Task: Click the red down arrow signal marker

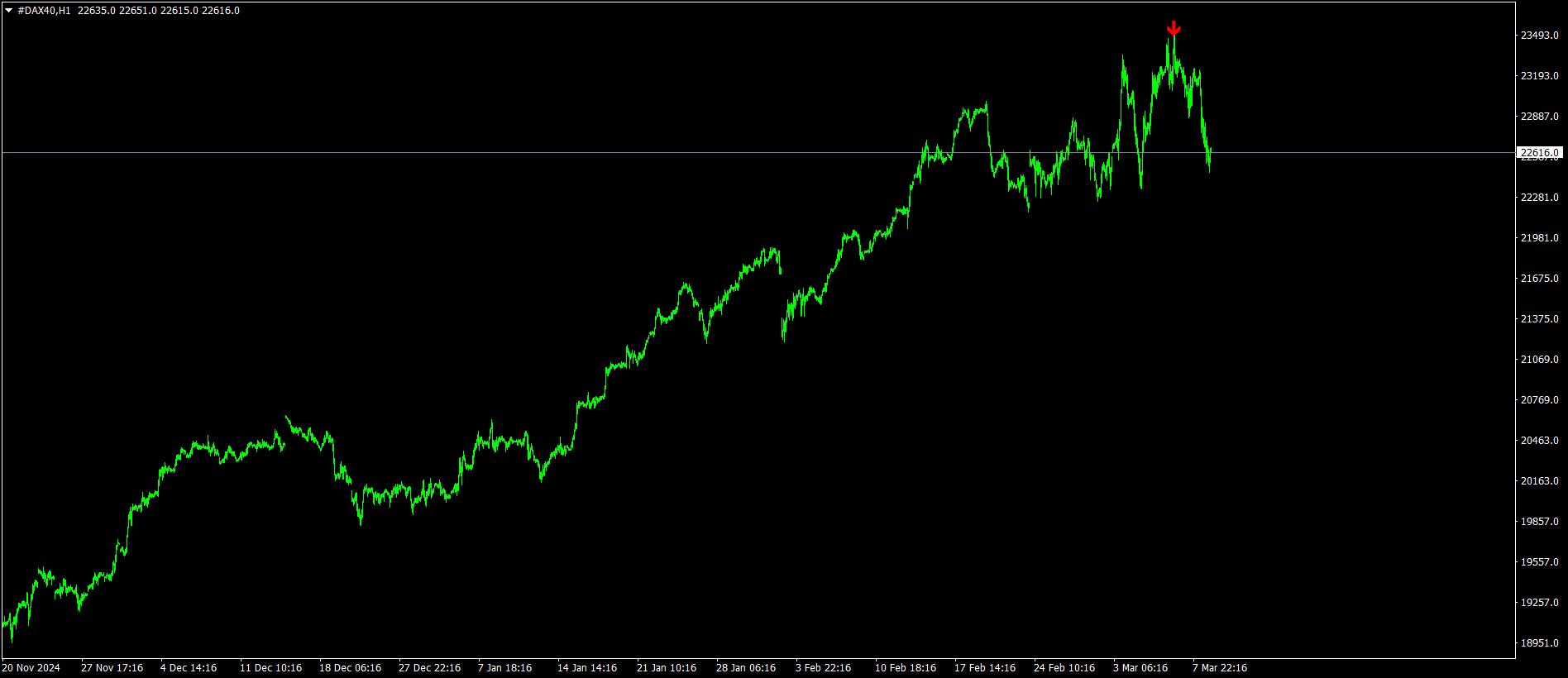Action: tap(1174, 29)
